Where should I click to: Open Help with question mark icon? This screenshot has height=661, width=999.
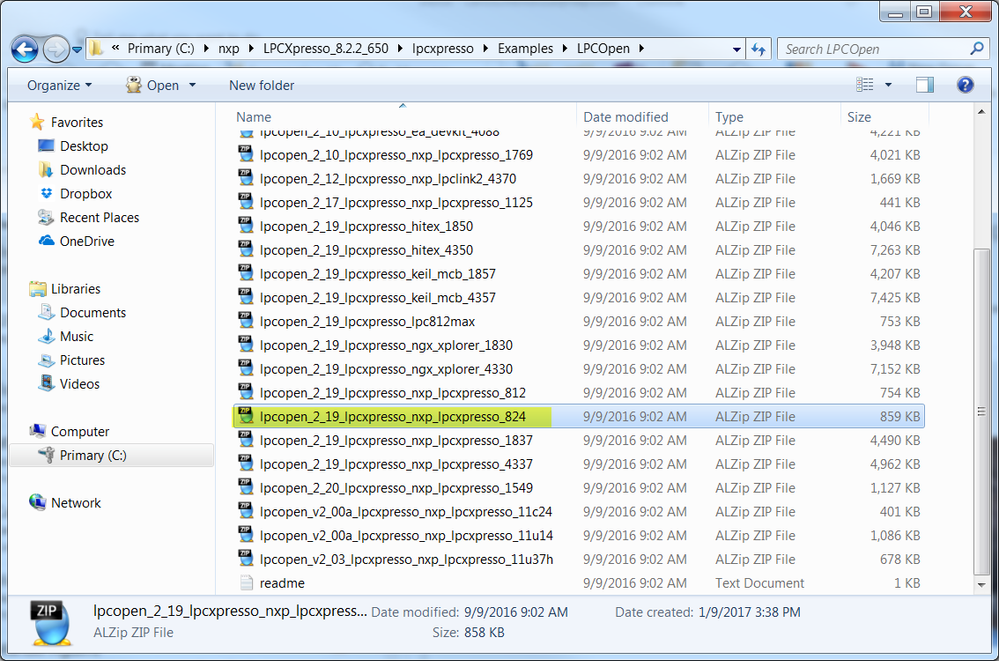(965, 85)
